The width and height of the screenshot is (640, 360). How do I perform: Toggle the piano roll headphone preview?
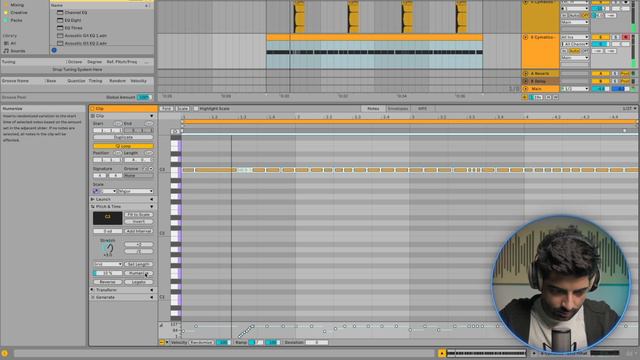tap(175, 131)
